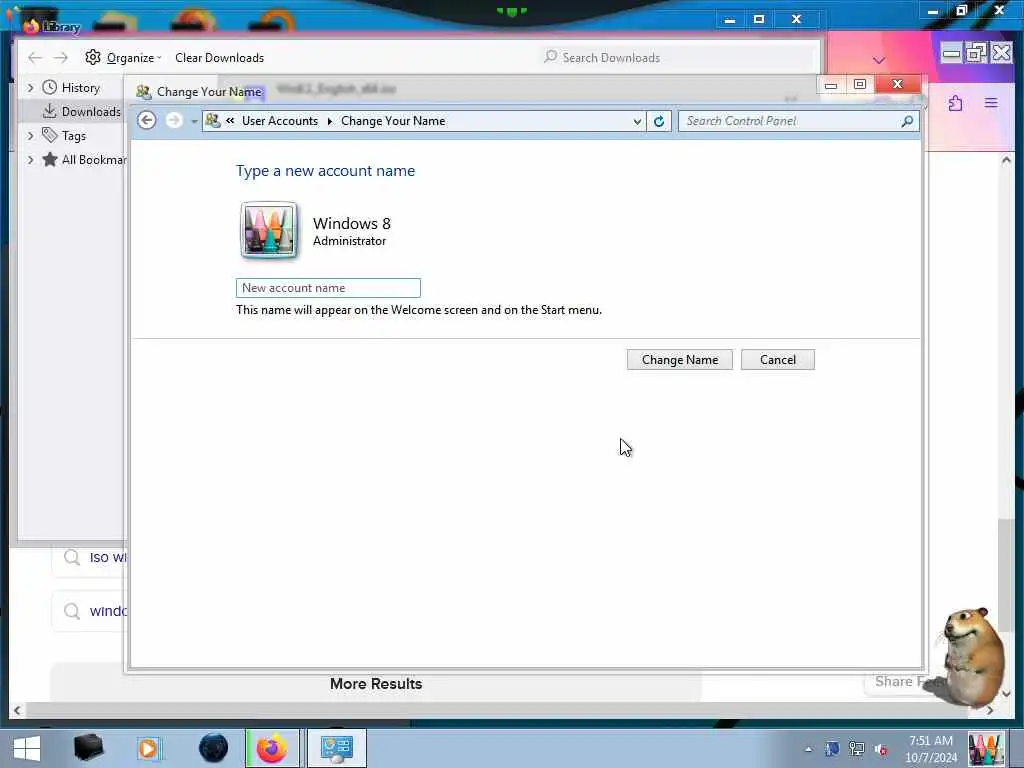Open recent pages dropdown next to Forward arrow

(194, 121)
